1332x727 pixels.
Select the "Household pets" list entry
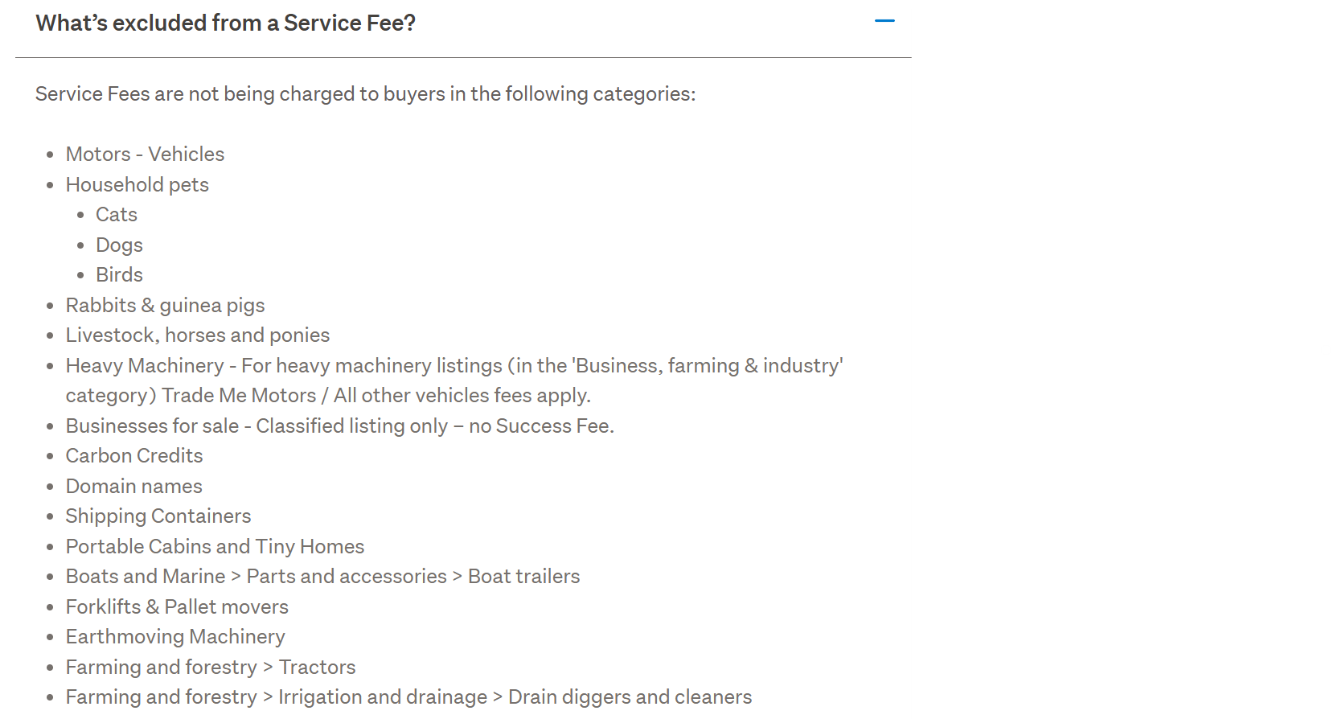[137, 184]
